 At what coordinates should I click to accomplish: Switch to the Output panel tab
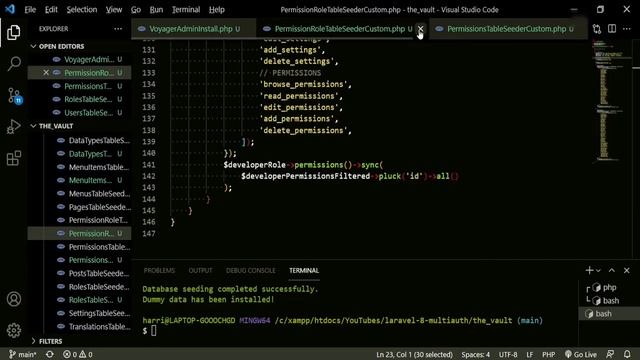point(200,271)
